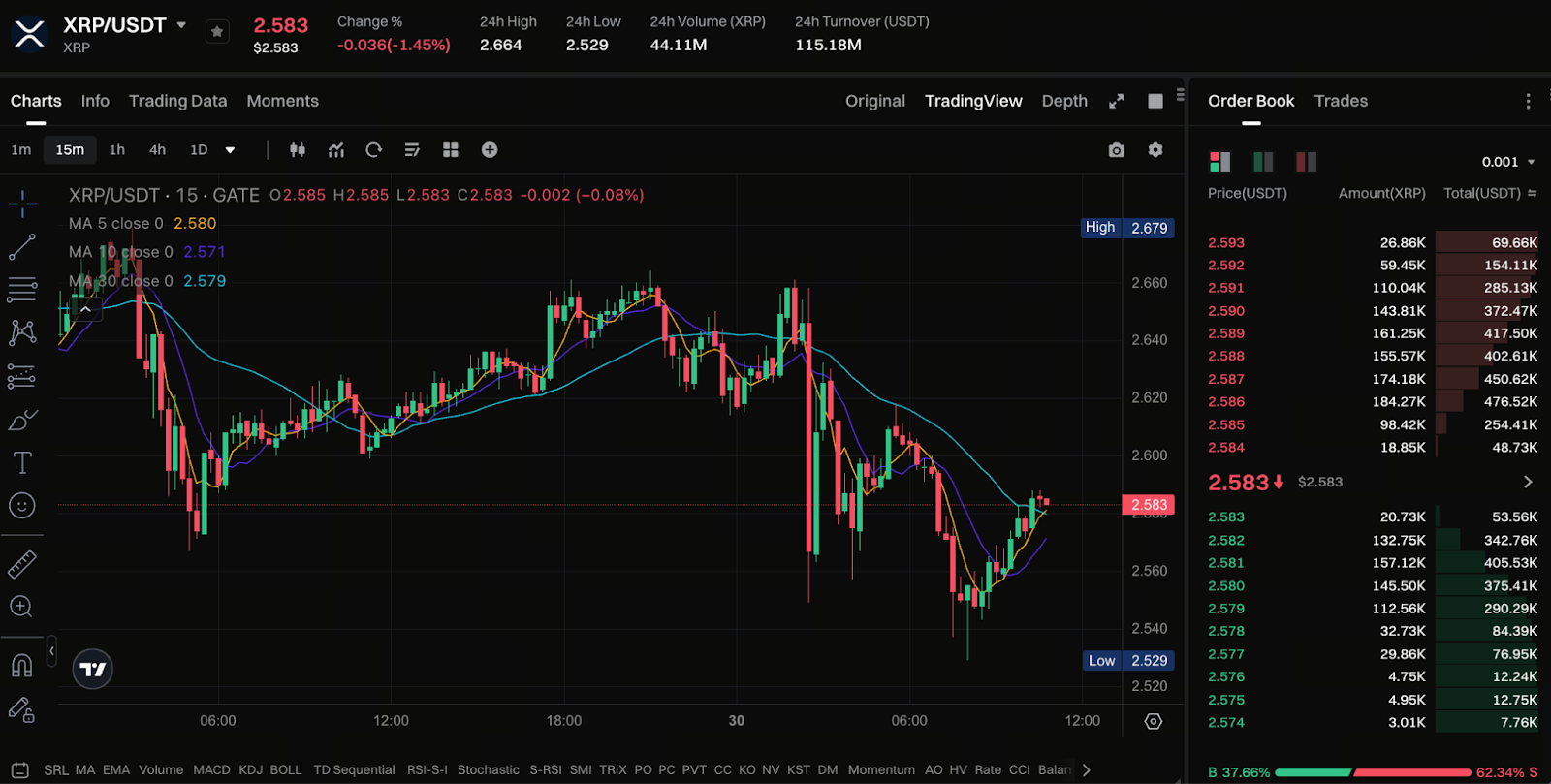Click the ruler measure tool
Screen dimensions: 1551x784
[22, 564]
